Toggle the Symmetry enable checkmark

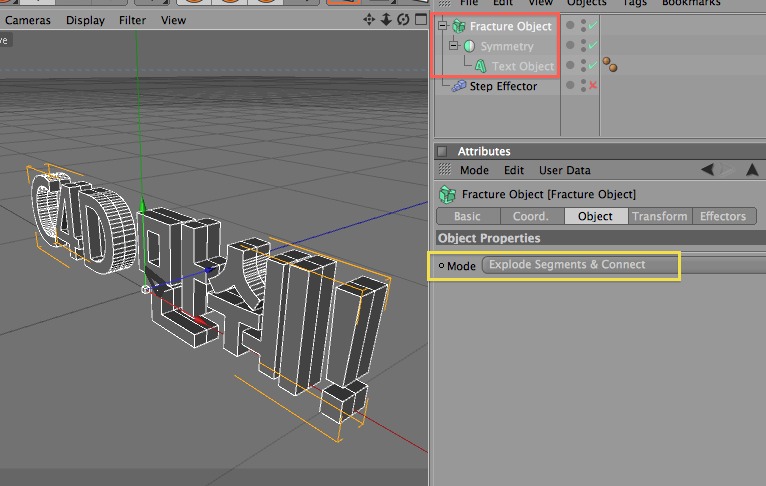point(593,45)
